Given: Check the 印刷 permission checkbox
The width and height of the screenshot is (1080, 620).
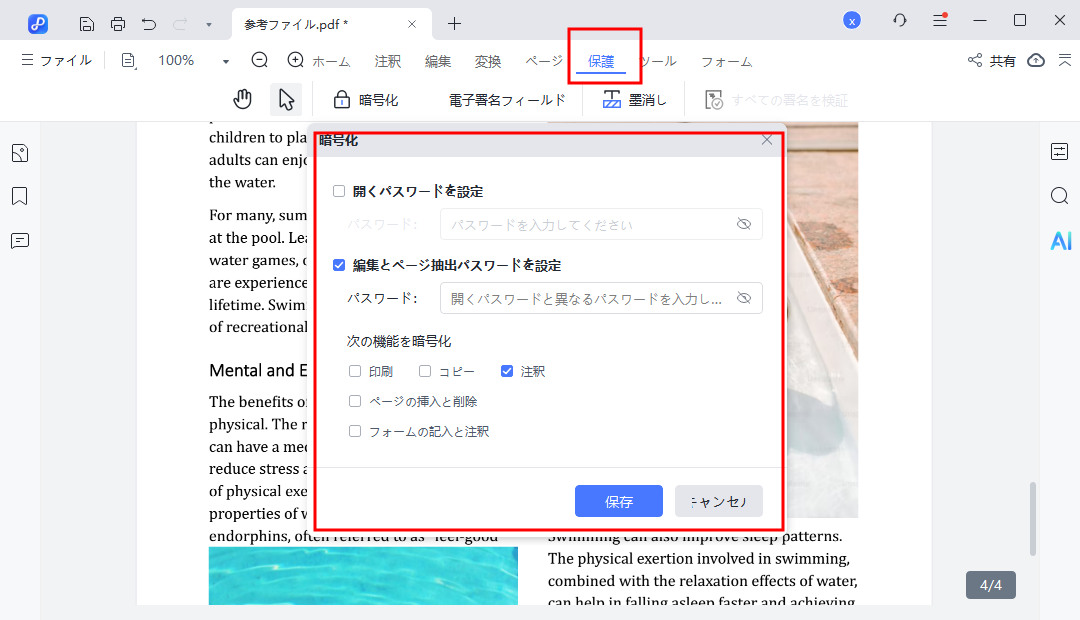Looking at the screenshot, I should click(354, 371).
